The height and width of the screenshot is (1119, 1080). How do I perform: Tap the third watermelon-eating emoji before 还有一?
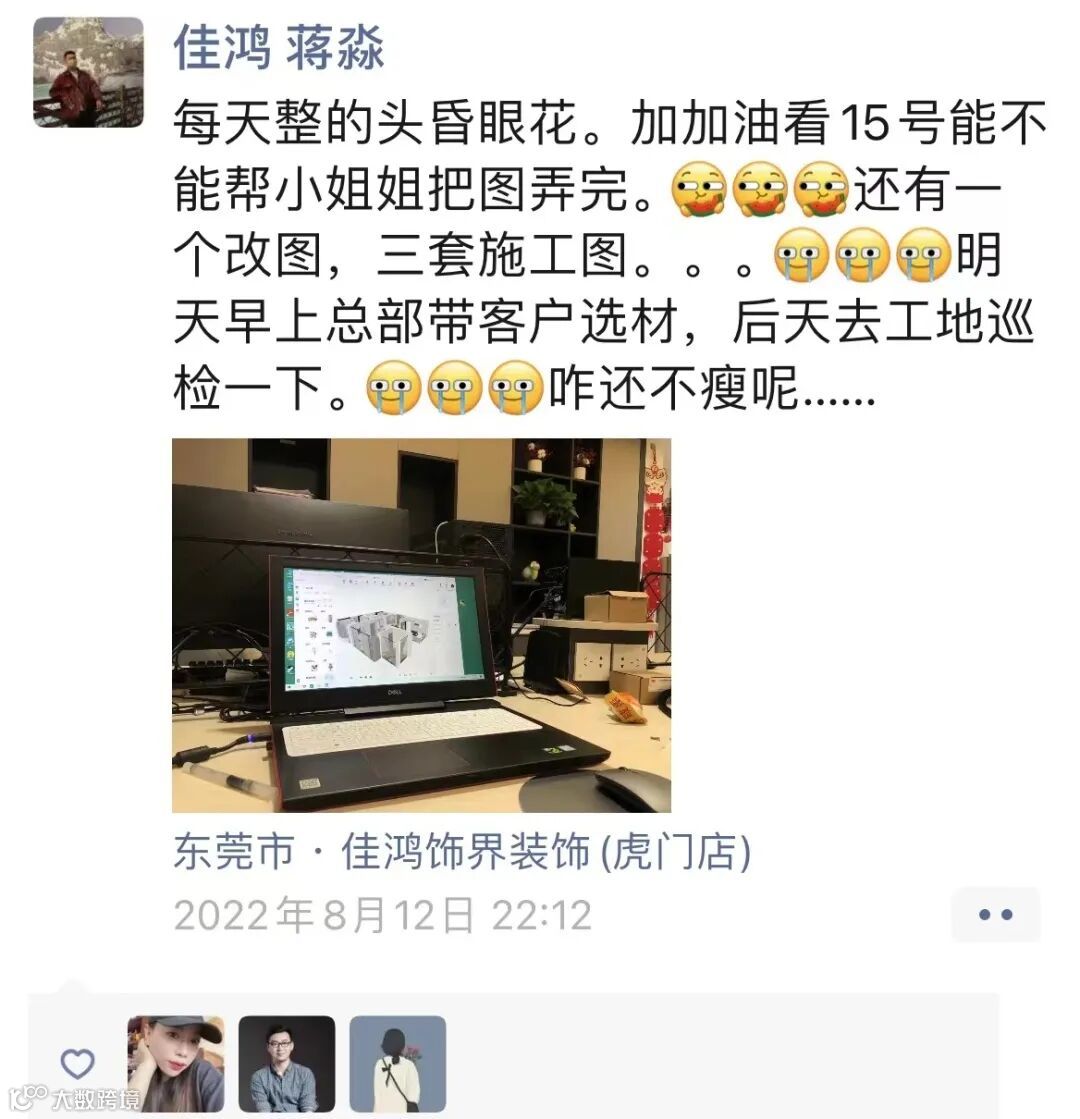click(x=822, y=190)
